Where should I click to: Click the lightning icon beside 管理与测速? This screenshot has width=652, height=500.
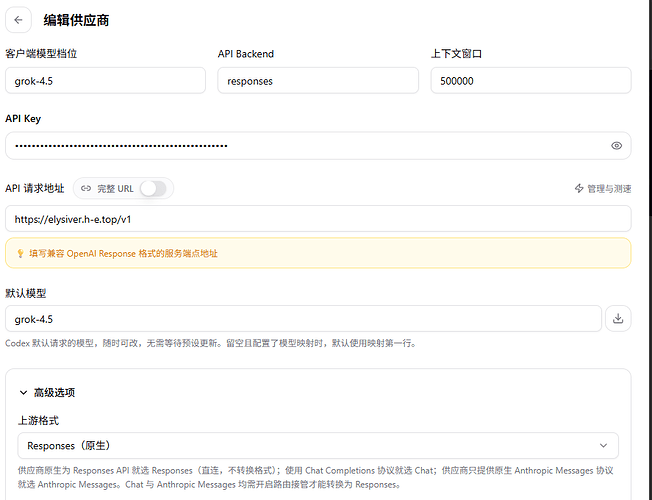pos(579,188)
